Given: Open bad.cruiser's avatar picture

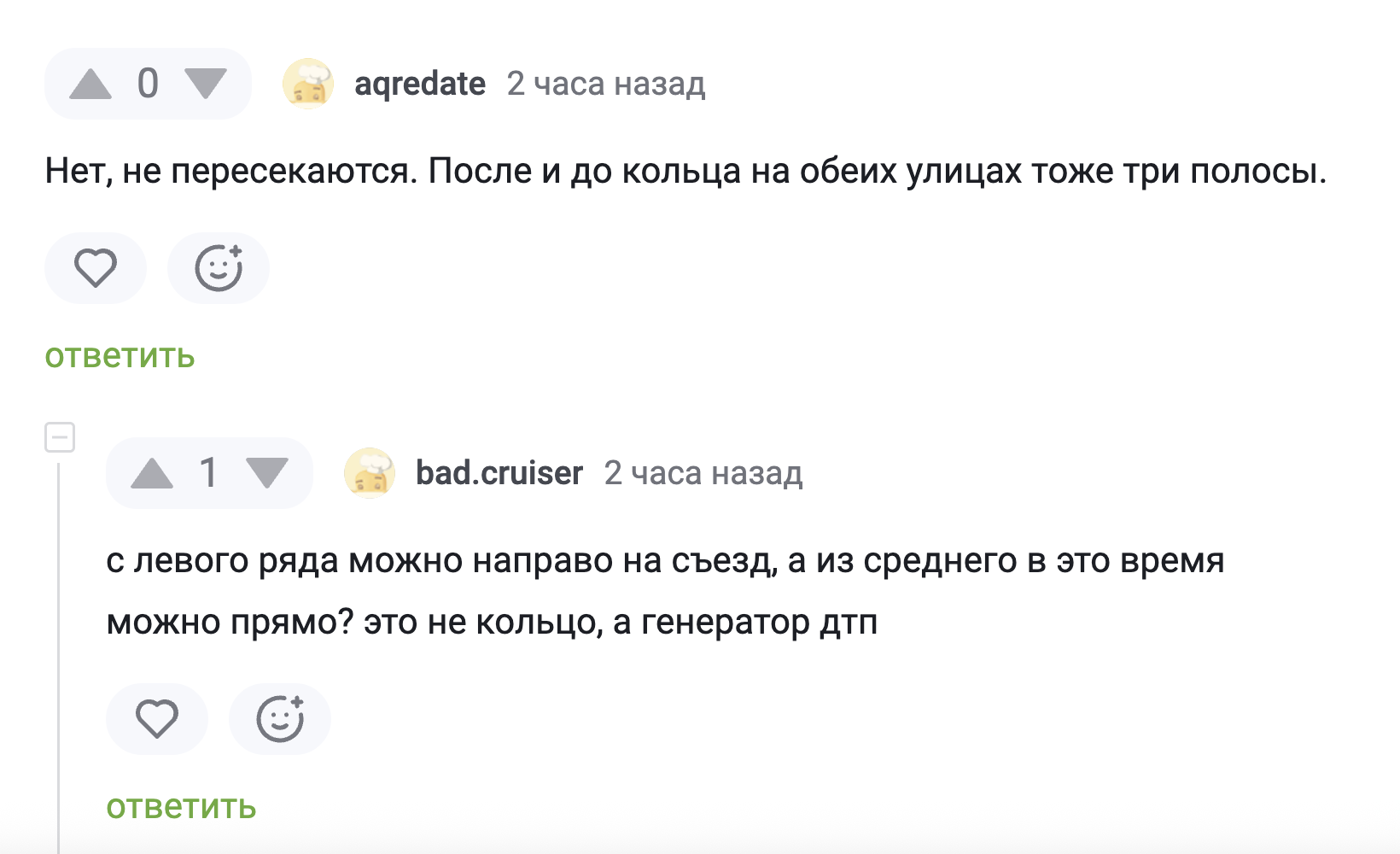Looking at the screenshot, I should [370, 473].
